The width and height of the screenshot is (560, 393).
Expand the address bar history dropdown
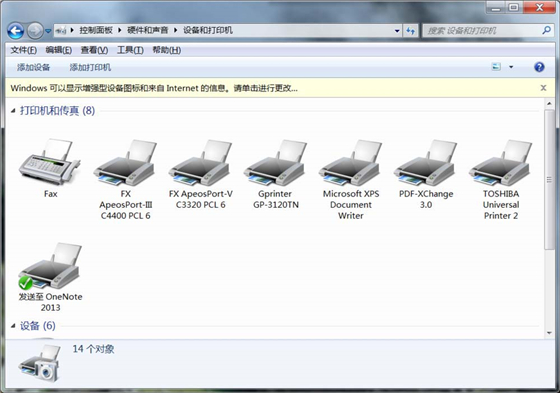pos(397,31)
